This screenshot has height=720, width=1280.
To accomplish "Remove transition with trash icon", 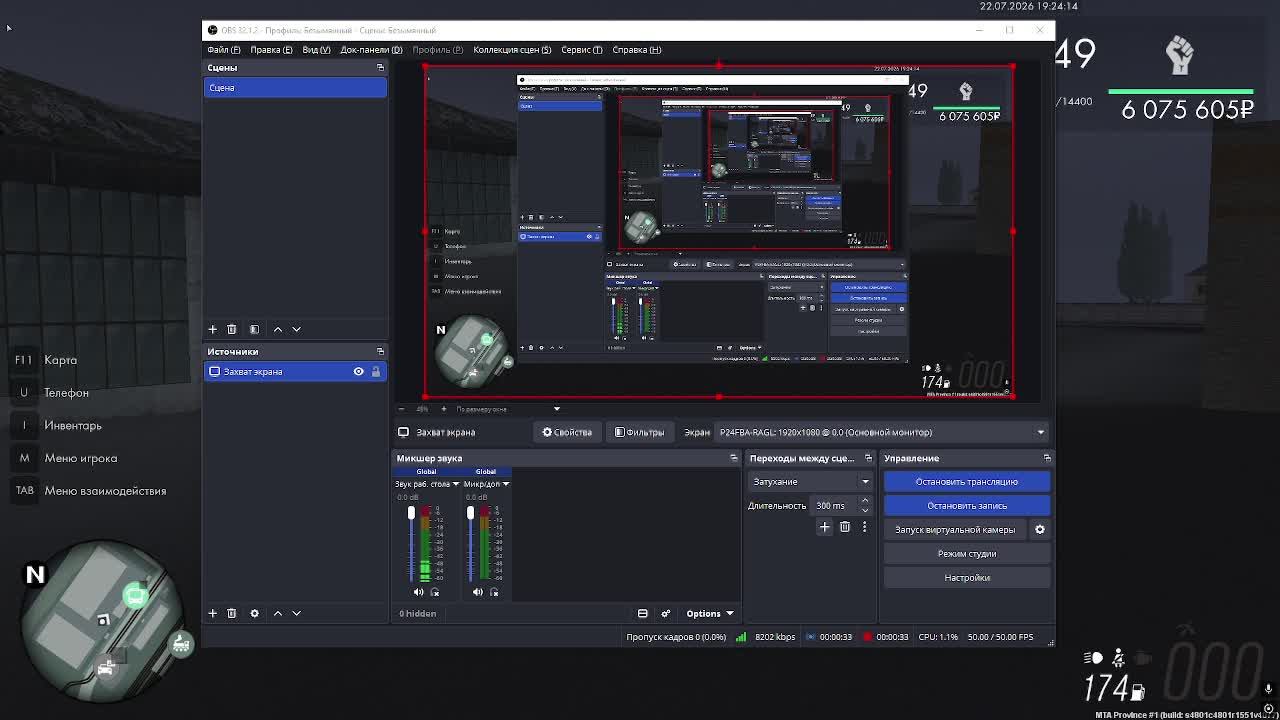I will (x=845, y=527).
